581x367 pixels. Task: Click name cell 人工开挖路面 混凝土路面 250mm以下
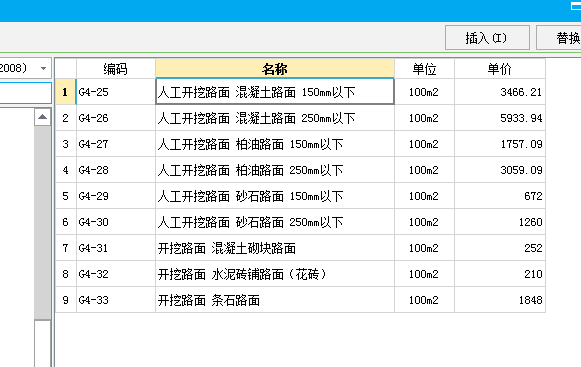click(275, 118)
